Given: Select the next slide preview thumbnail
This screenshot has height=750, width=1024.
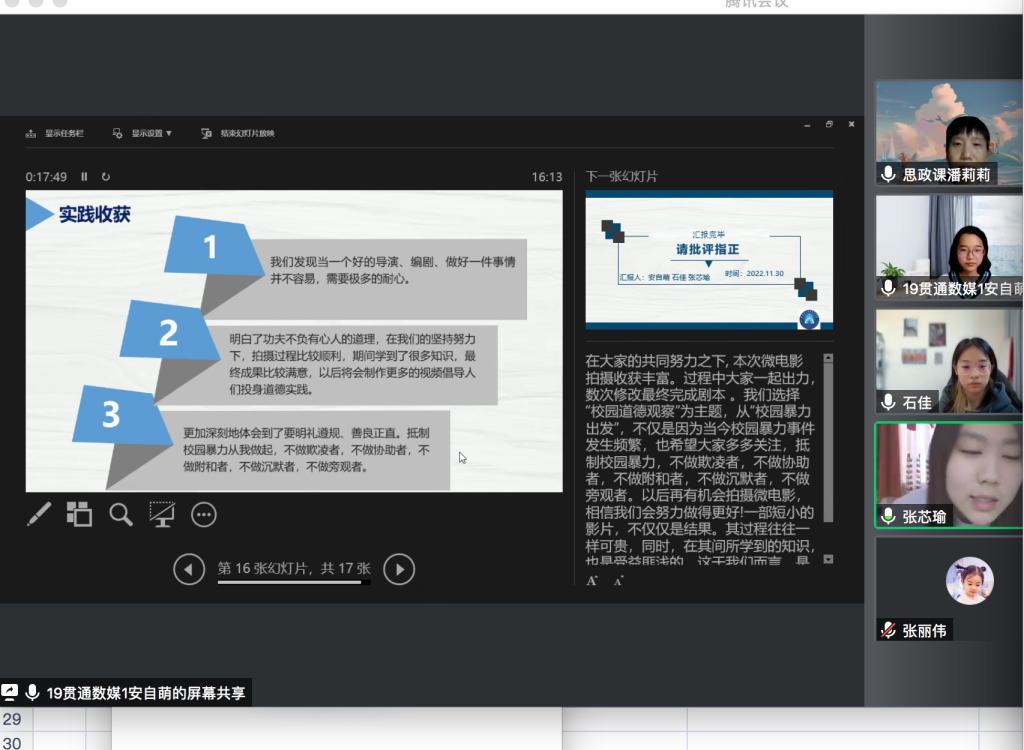Looking at the screenshot, I should click(708, 260).
